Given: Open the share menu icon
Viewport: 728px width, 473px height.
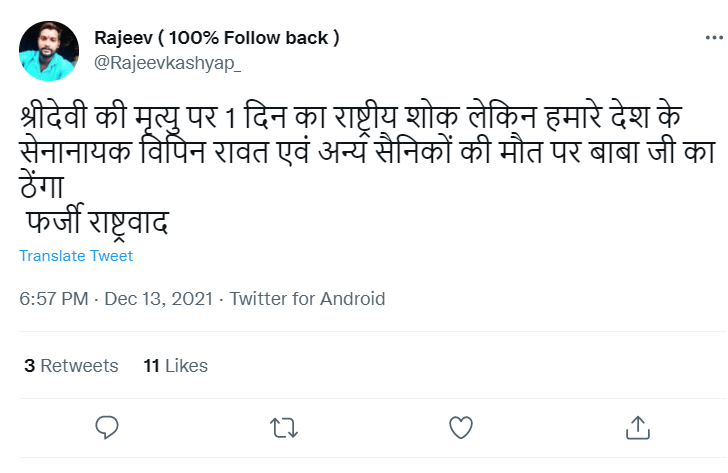Looking at the screenshot, I should pyautogui.click(x=636, y=428).
